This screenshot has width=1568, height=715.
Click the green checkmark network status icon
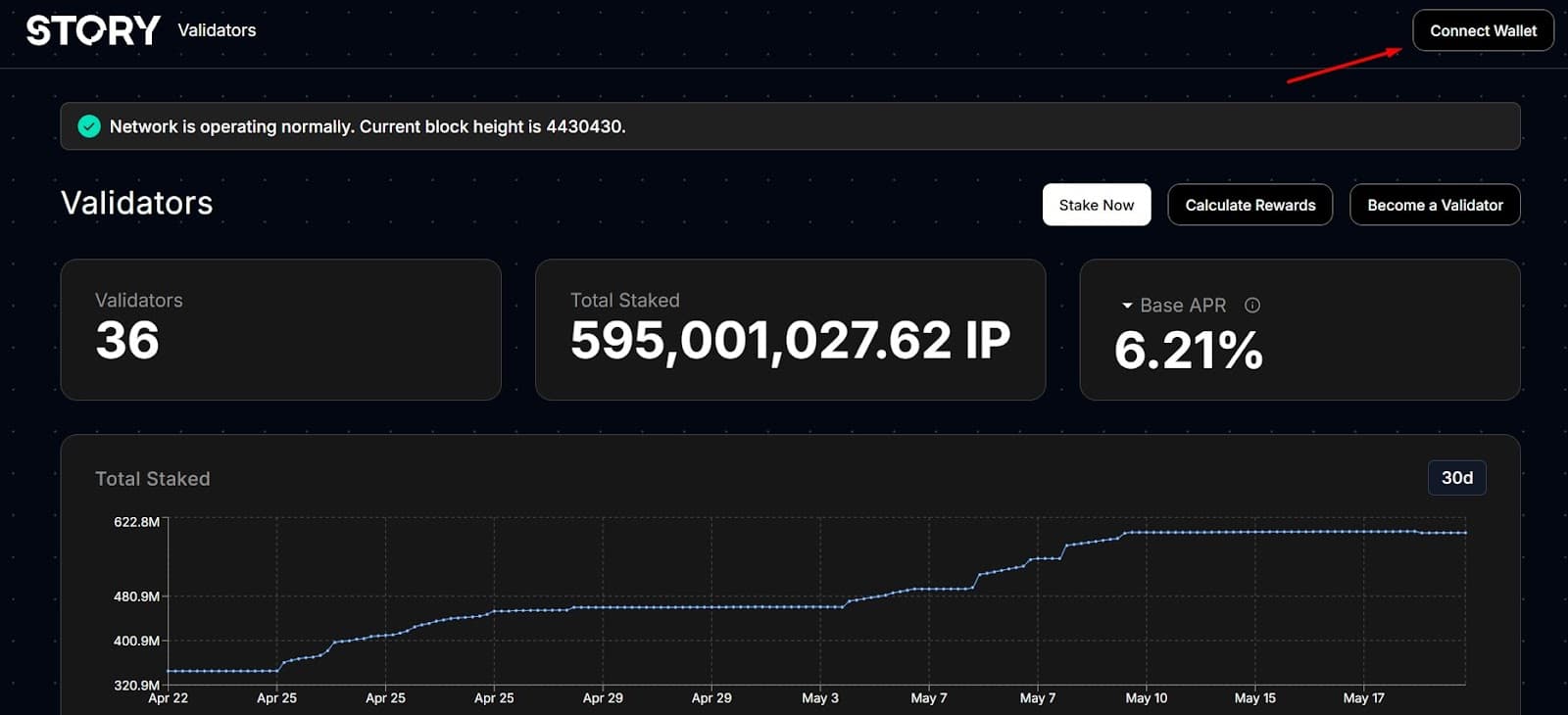(x=89, y=126)
